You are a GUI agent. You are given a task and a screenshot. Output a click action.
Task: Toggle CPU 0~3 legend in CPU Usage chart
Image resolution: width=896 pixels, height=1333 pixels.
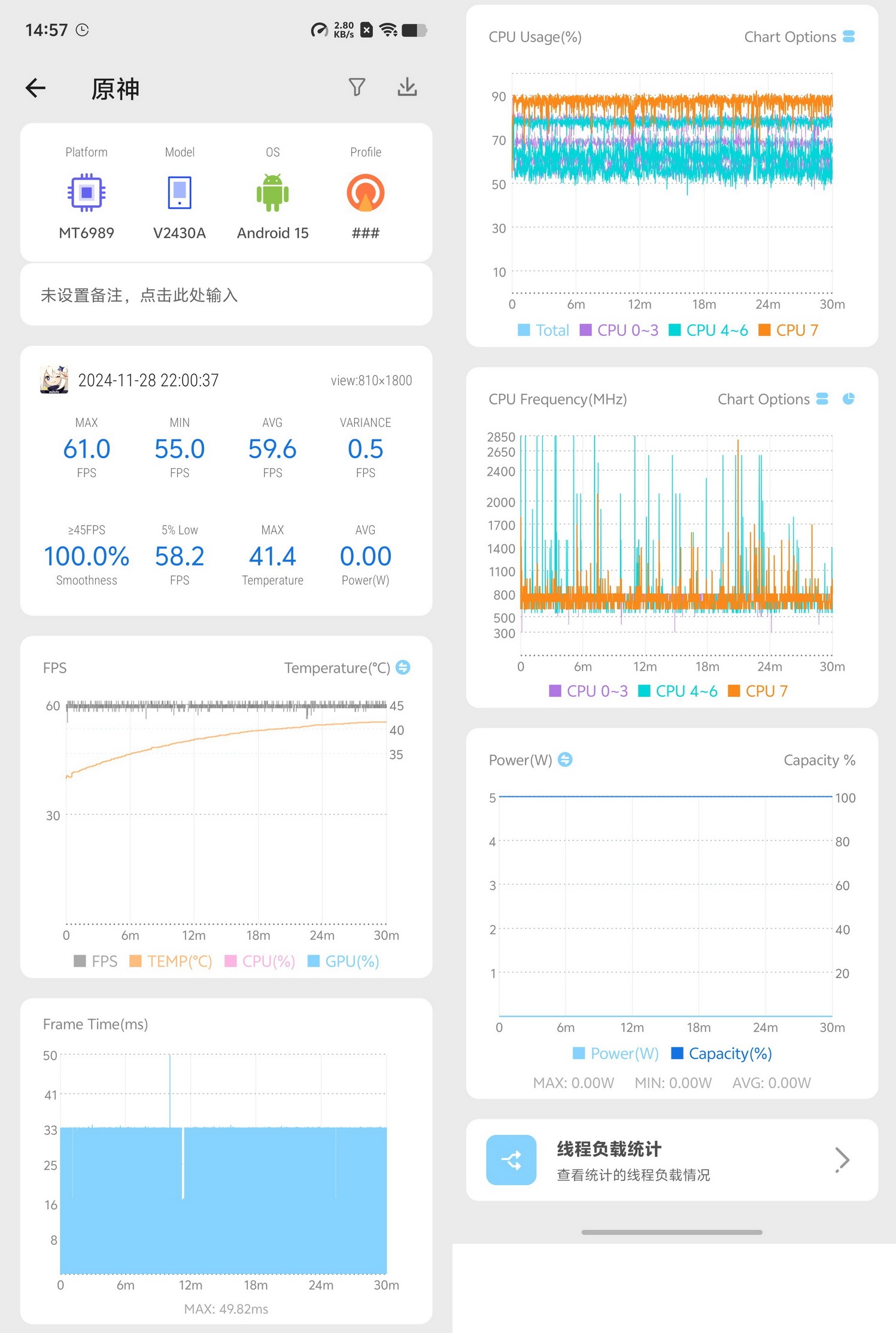point(619,330)
